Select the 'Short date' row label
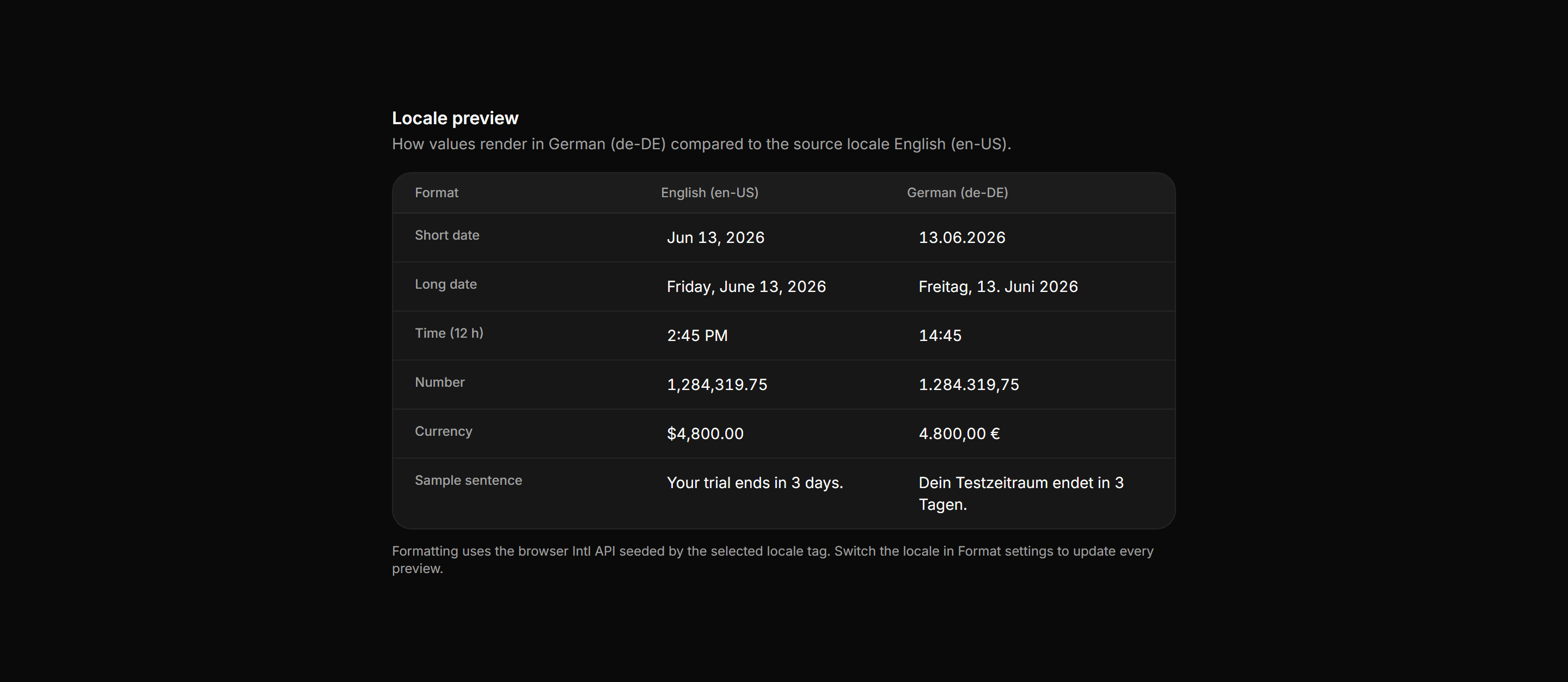1568x682 pixels. [447, 235]
